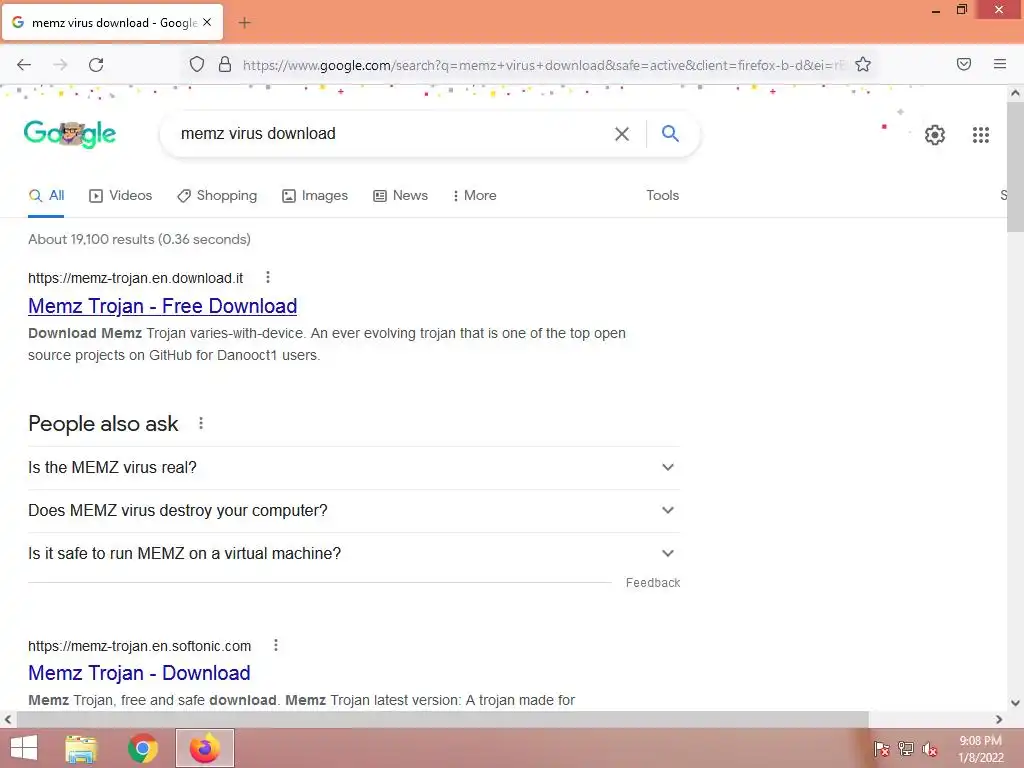Image resolution: width=1024 pixels, height=768 pixels.
Task: Open a new tab with the plus button
Action: pyautogui.click(x=244, y=23)
